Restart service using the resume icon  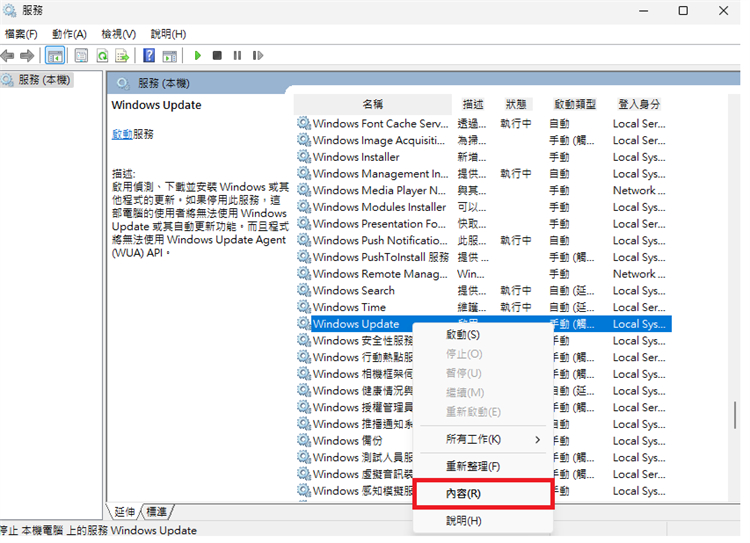[x=258, y=56]
